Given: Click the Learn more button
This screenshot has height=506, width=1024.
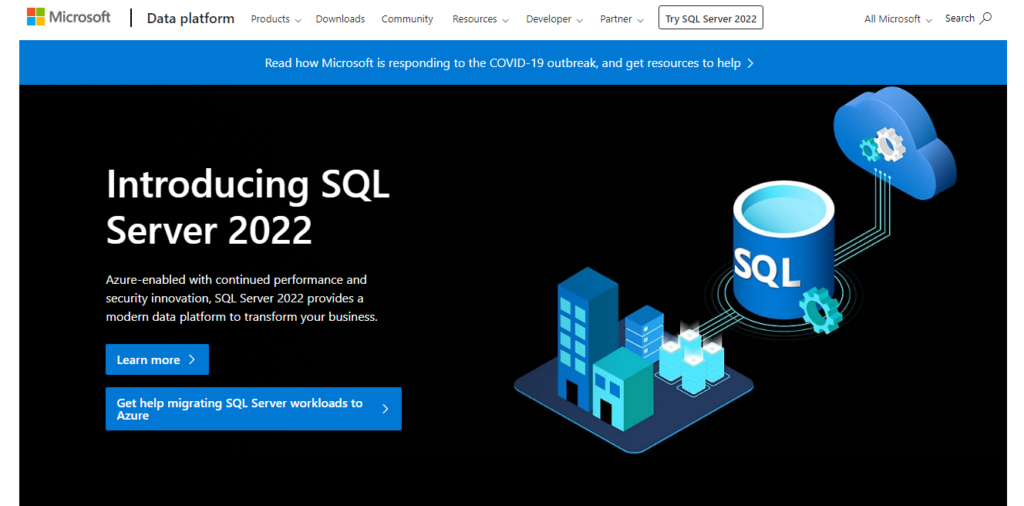Looking at the screenshot, I should [157, 360].
